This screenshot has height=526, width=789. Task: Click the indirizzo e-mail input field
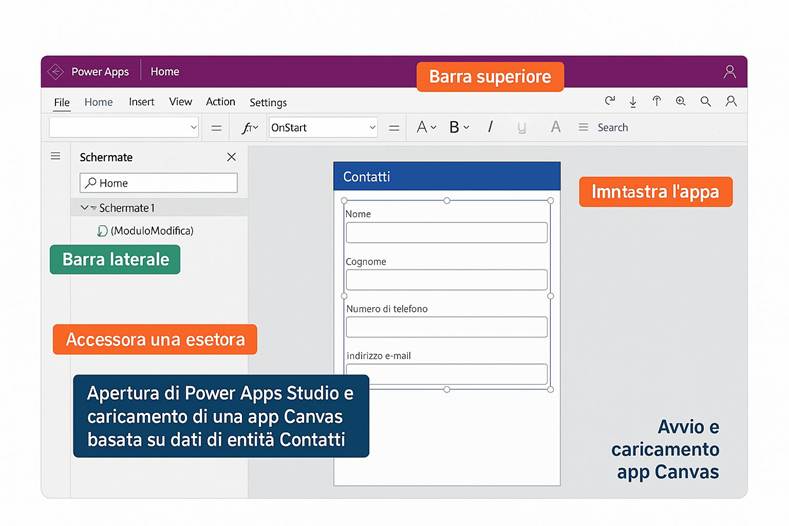coord(447,374)
